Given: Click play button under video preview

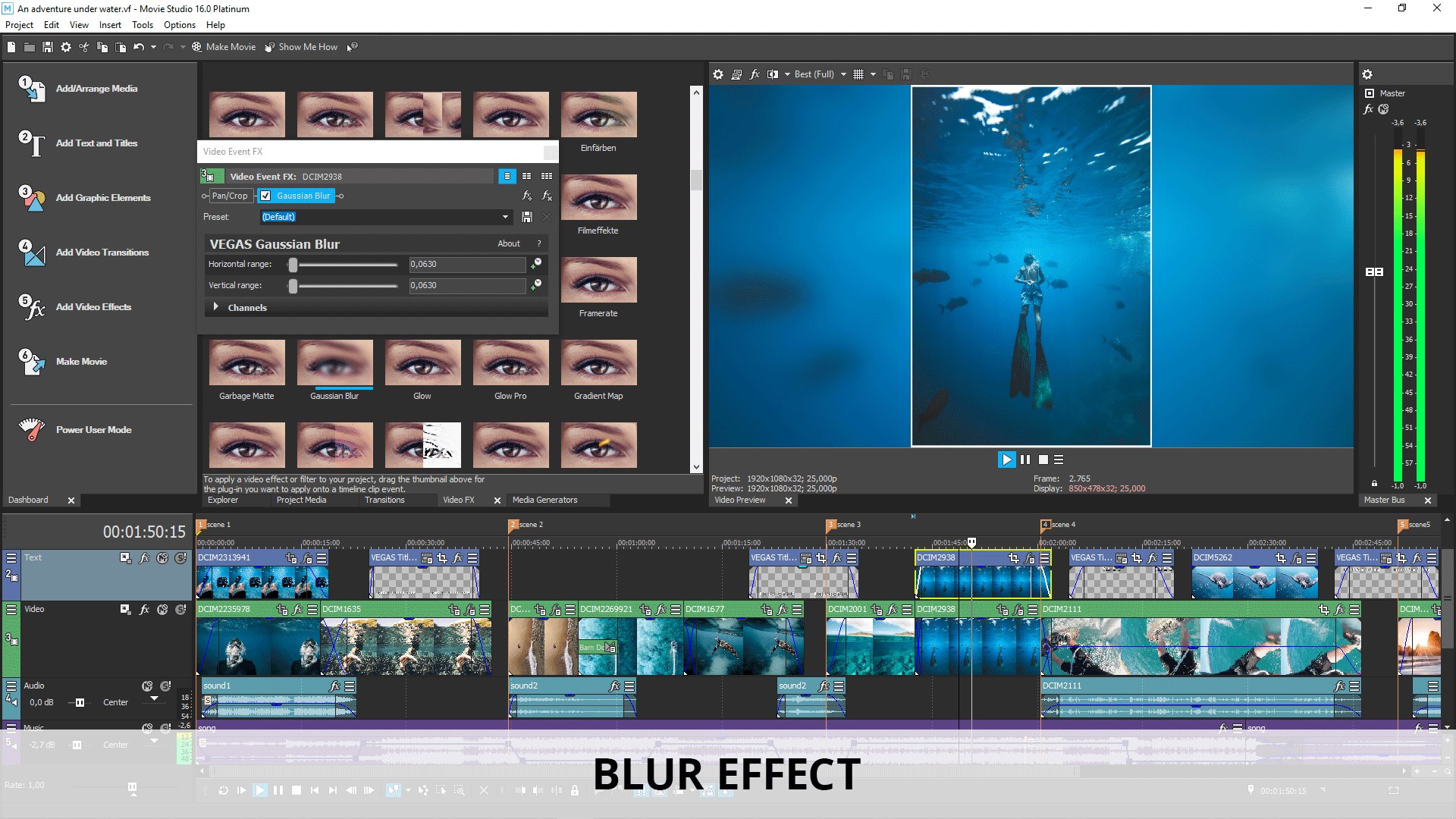Looking at the screenshot, I should tap(1006, 460).
